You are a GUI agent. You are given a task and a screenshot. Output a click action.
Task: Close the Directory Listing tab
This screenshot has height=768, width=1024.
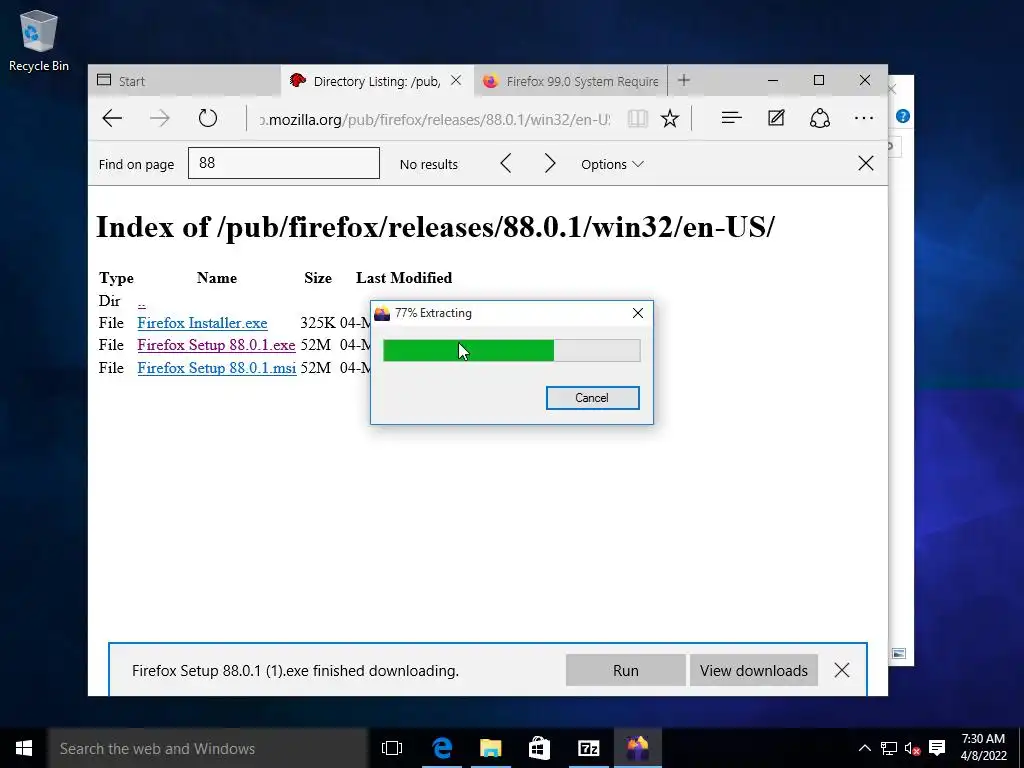tap(456, 80)
